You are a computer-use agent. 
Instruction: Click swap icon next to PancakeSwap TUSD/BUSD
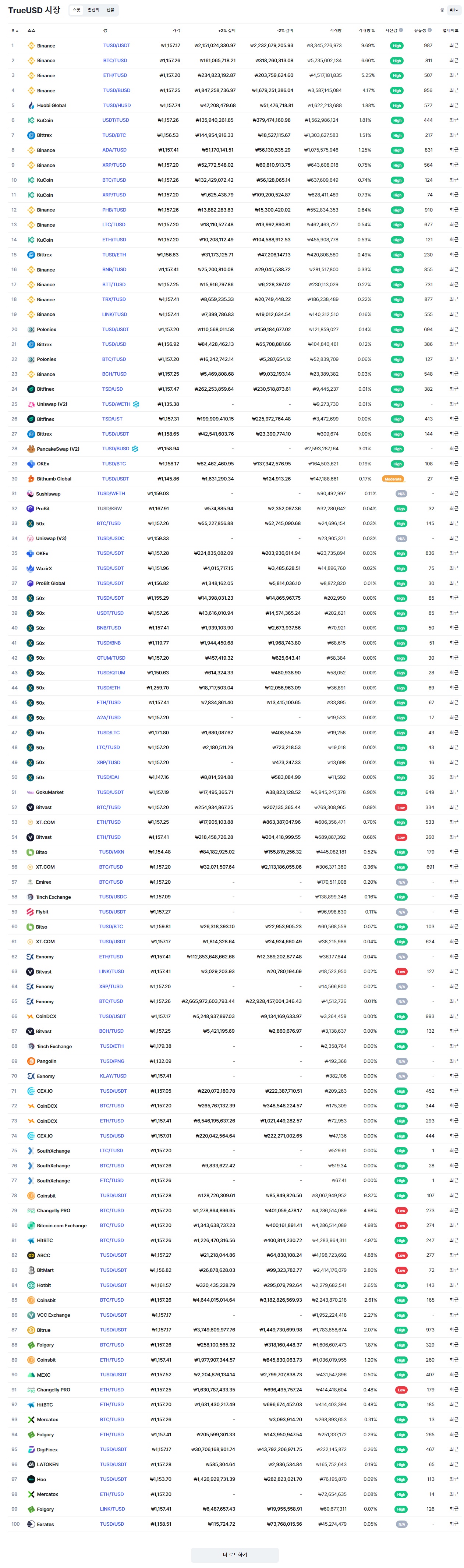point(135,449)
